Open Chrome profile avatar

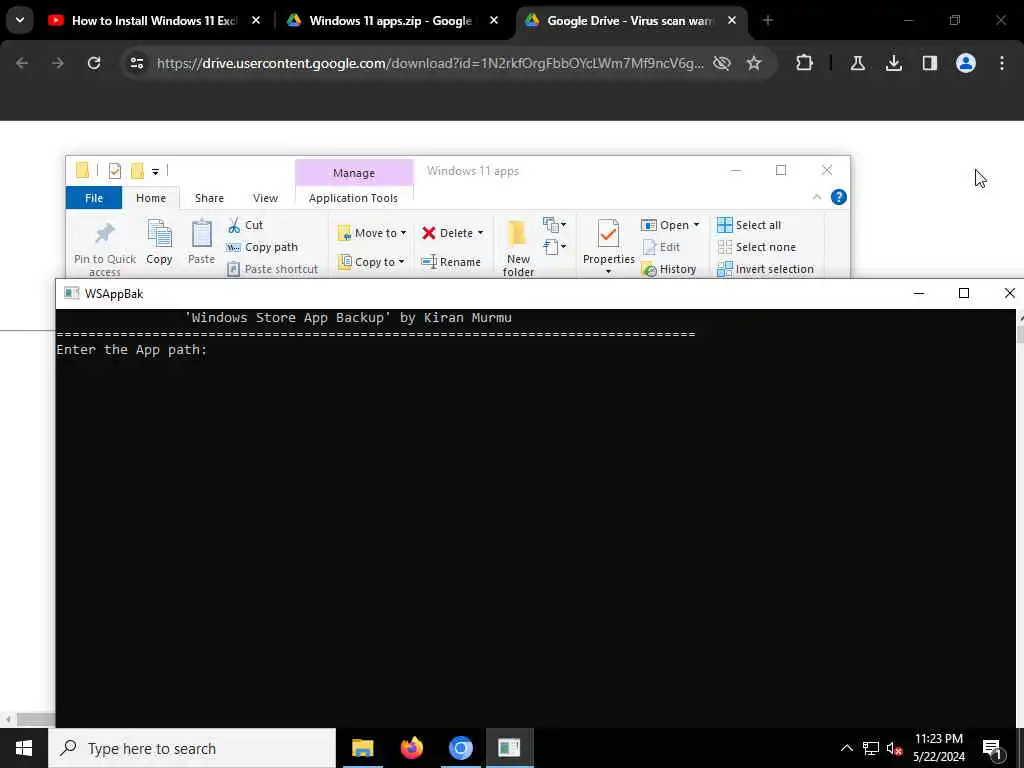965,63
